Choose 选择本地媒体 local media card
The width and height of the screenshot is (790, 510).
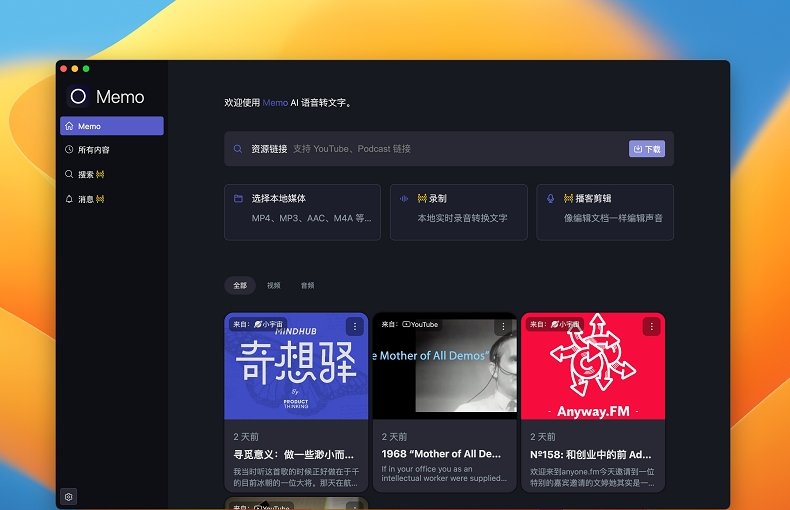point(302,212)
